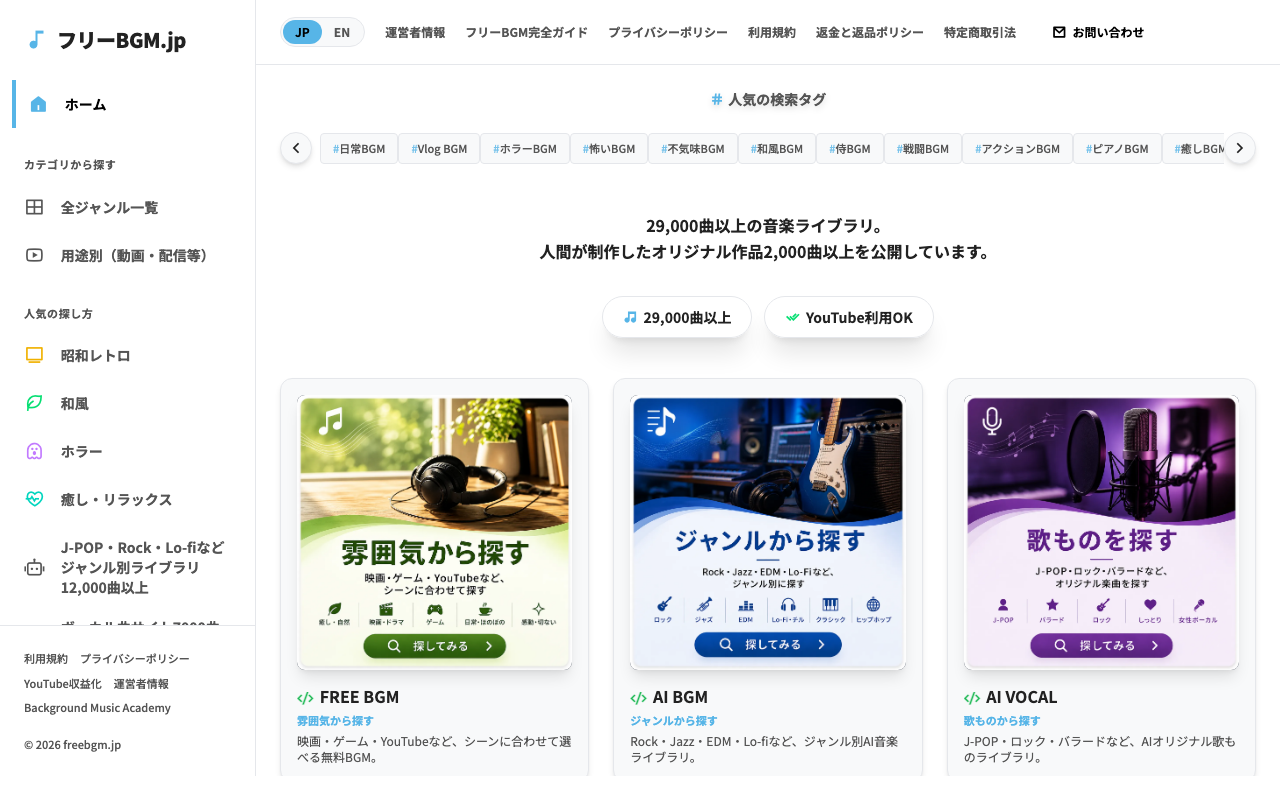Click the checkmark icon in YouTube利用OK badge
This screenshot has width=1280, height=800.
[x=792, y=317]
